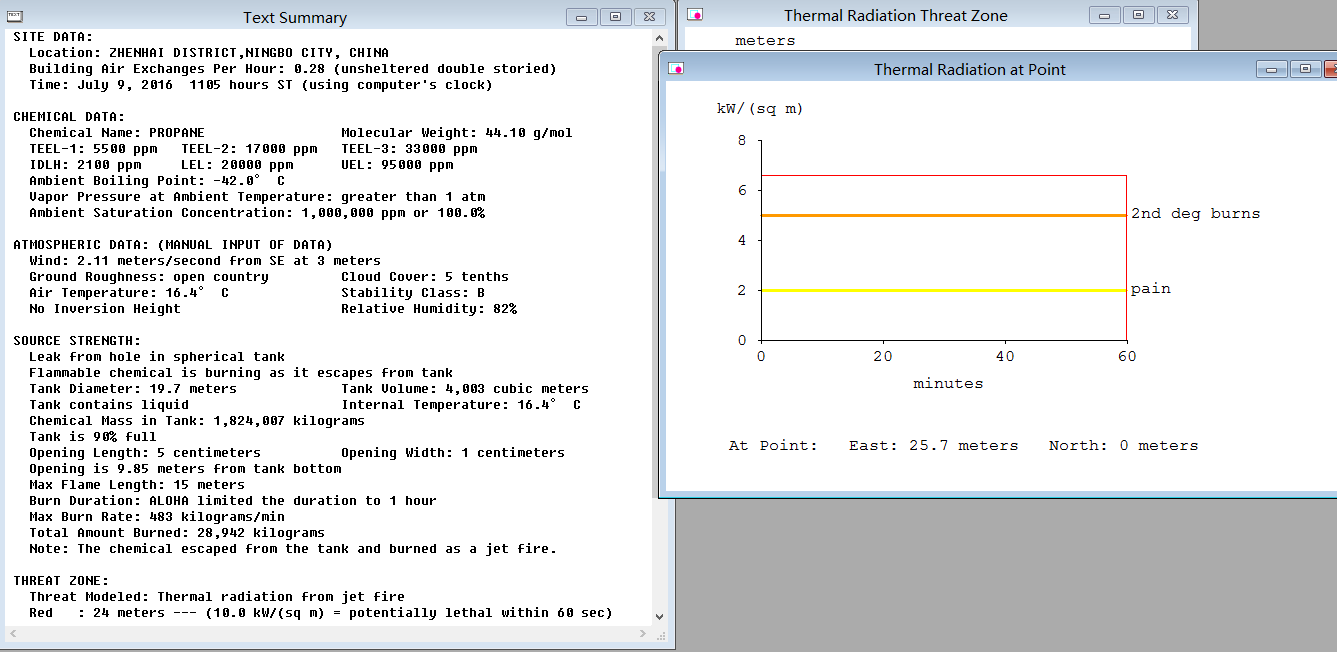The height and width of the screenshot is (652, 1337).
Task: Click the 'THREAT ZONE:' heading
Action: pyautogui.click(x=61, y=581)
